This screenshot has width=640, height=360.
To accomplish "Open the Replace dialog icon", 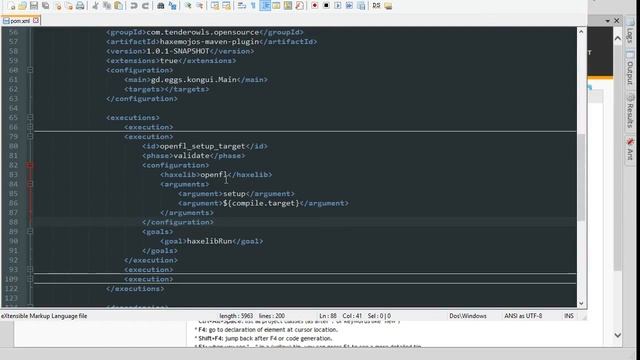I will 172,6.
